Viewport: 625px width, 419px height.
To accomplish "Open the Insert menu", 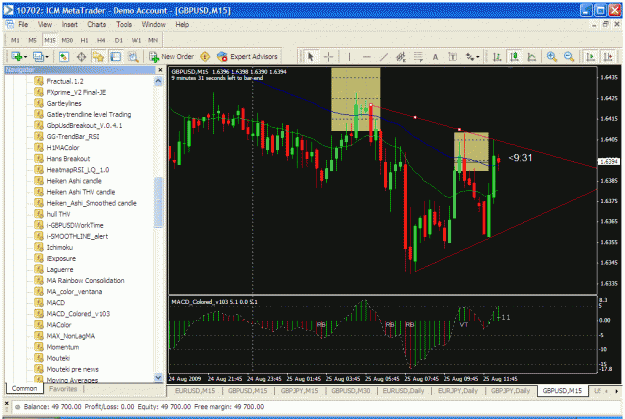I will [x=69, y=24].
